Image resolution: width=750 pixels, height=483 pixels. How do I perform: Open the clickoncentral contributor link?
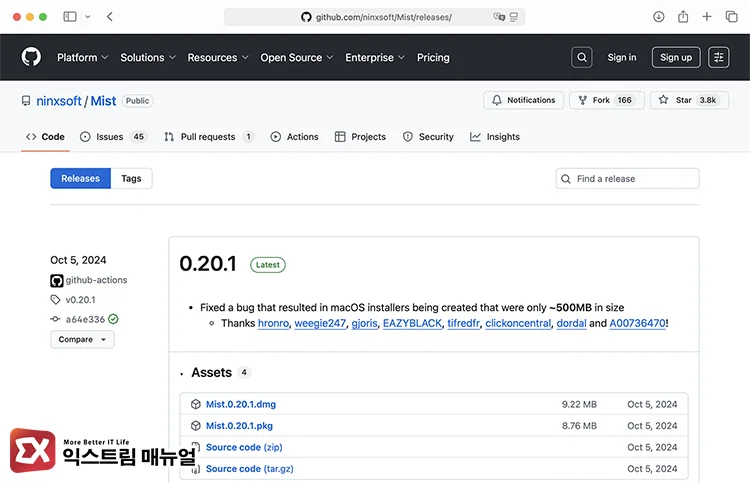coord(518,323)
